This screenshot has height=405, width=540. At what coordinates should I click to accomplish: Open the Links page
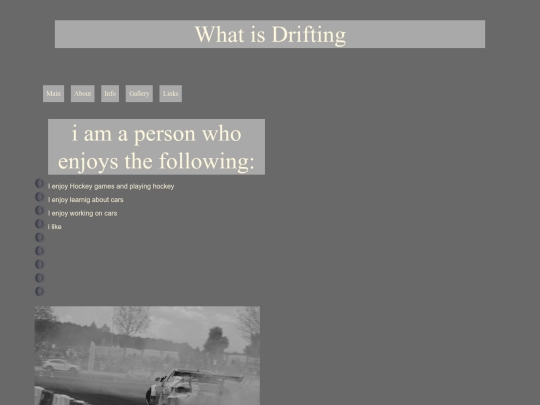[170, 94]
